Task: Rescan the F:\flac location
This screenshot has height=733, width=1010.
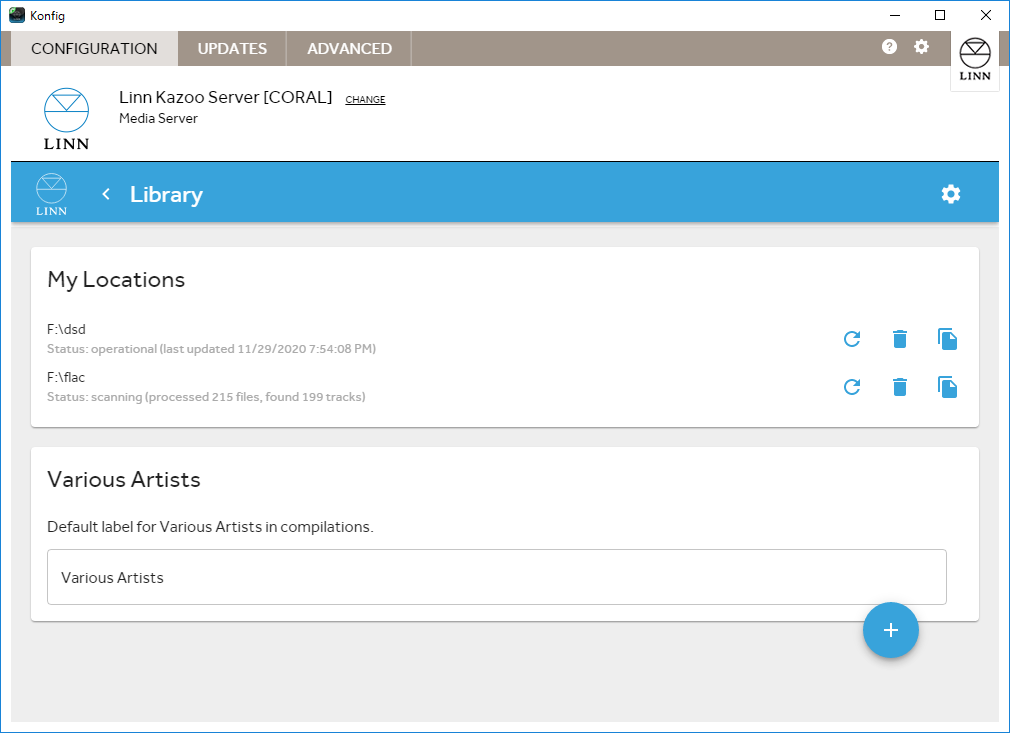Action: (852, 387)
